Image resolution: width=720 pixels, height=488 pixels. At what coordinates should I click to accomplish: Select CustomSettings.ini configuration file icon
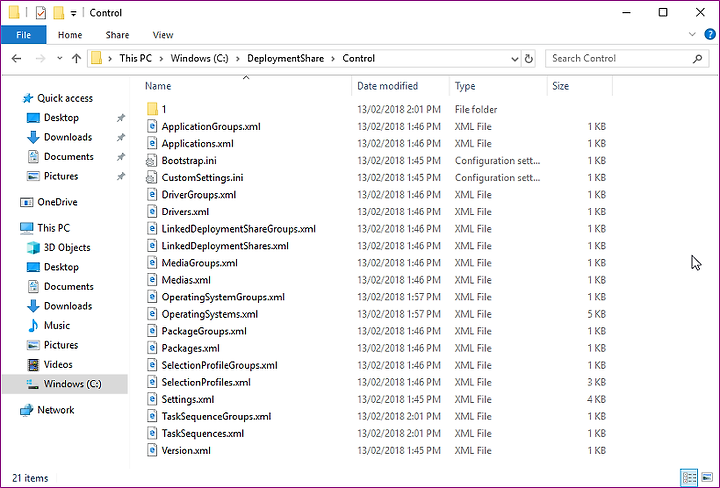click(x=152, y=178)
